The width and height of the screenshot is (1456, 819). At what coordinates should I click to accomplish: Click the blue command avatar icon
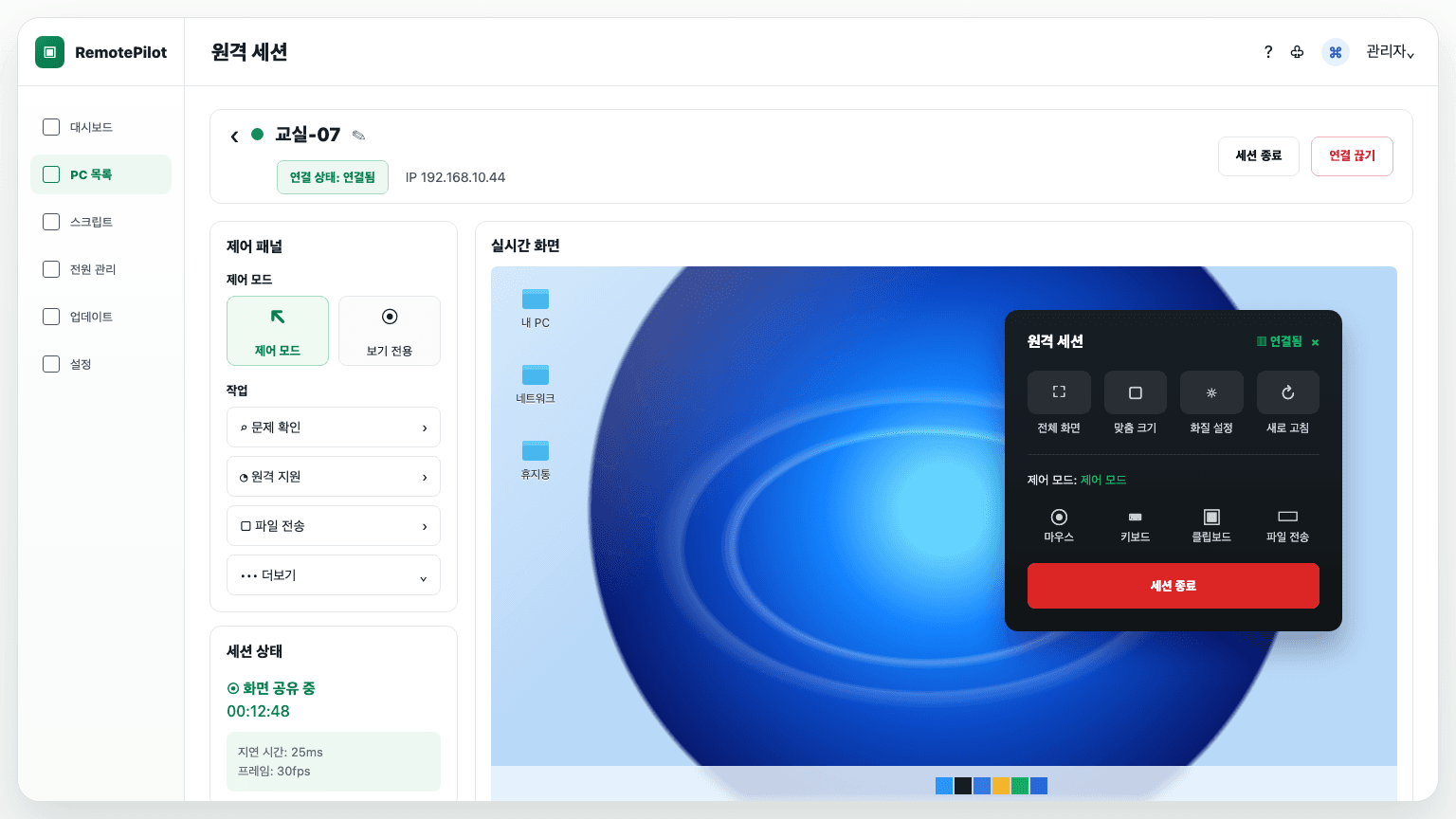1336,52
